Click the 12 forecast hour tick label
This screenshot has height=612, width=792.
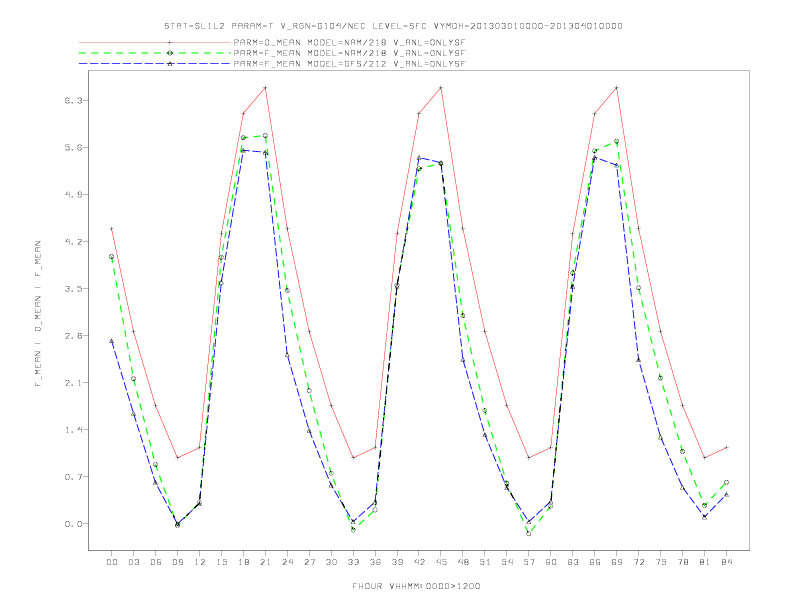200,562
